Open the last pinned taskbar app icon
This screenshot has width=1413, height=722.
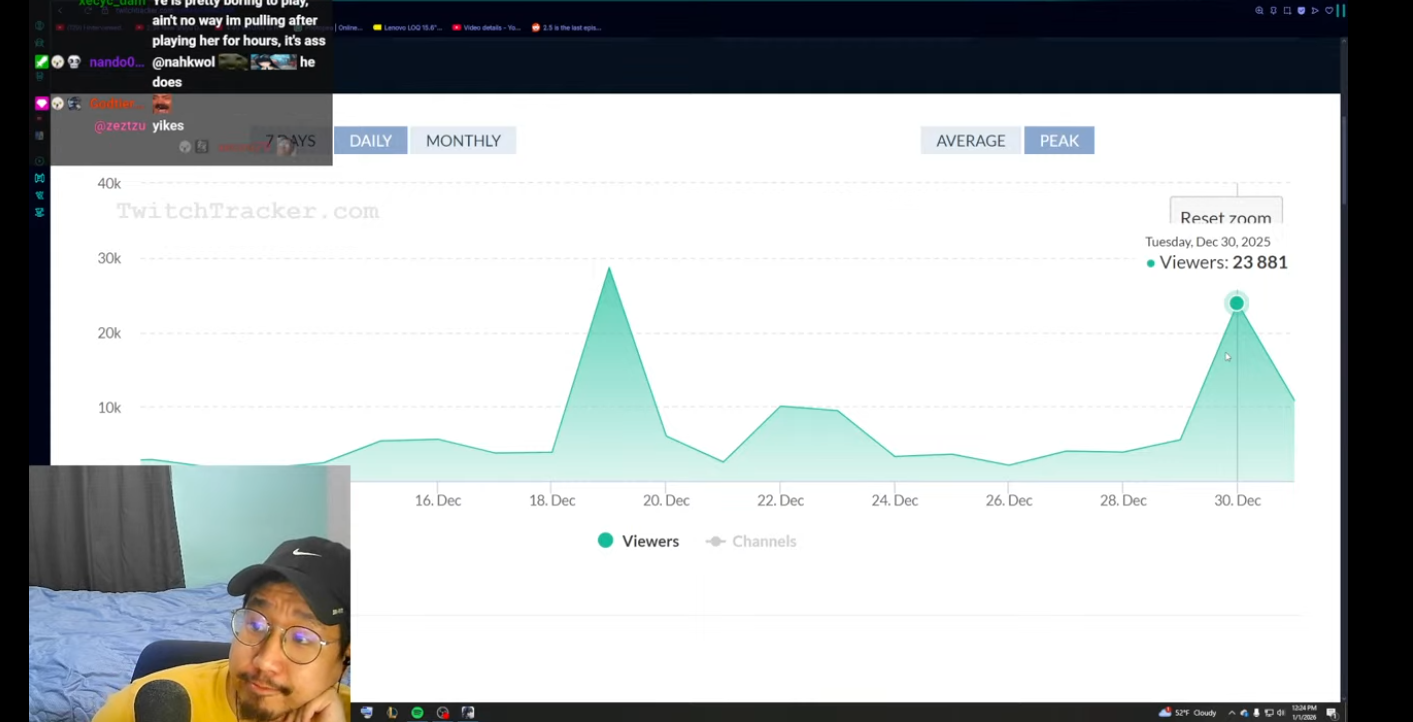point(468,713)
